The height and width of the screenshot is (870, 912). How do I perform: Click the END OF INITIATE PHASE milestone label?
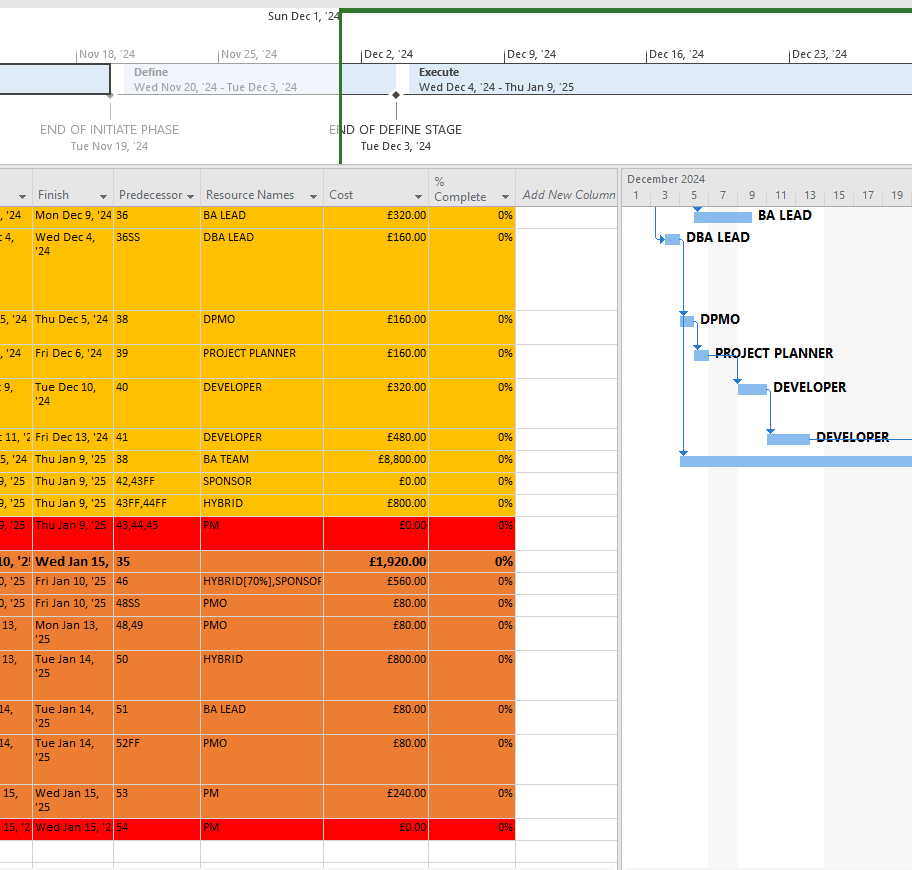point(109,129)
